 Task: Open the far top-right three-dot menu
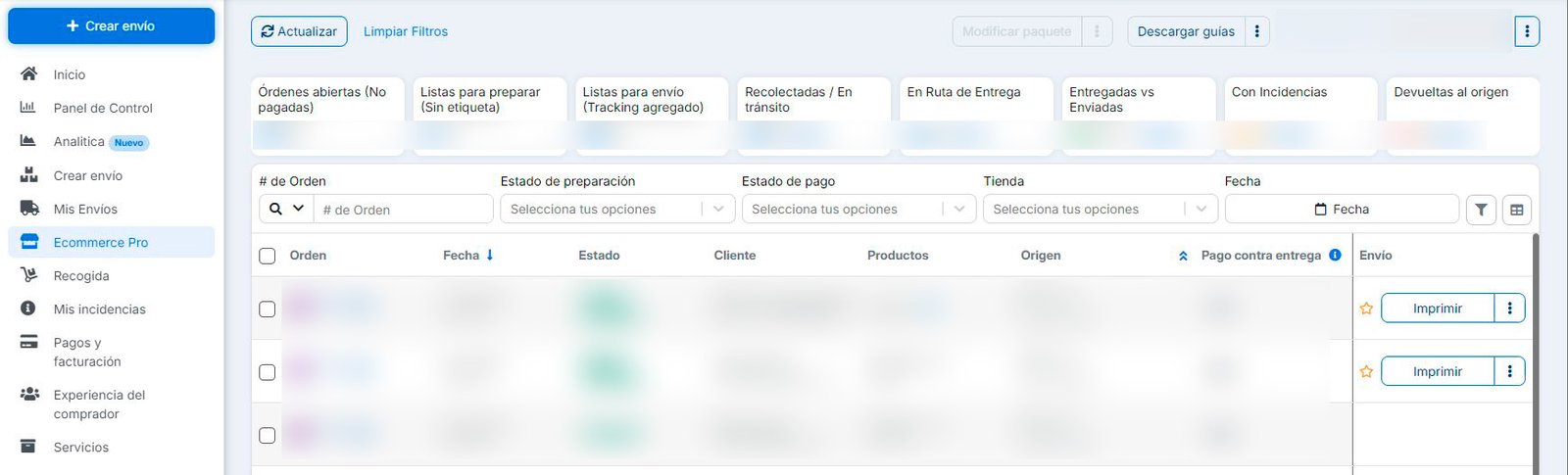[x=1527, y=31]
